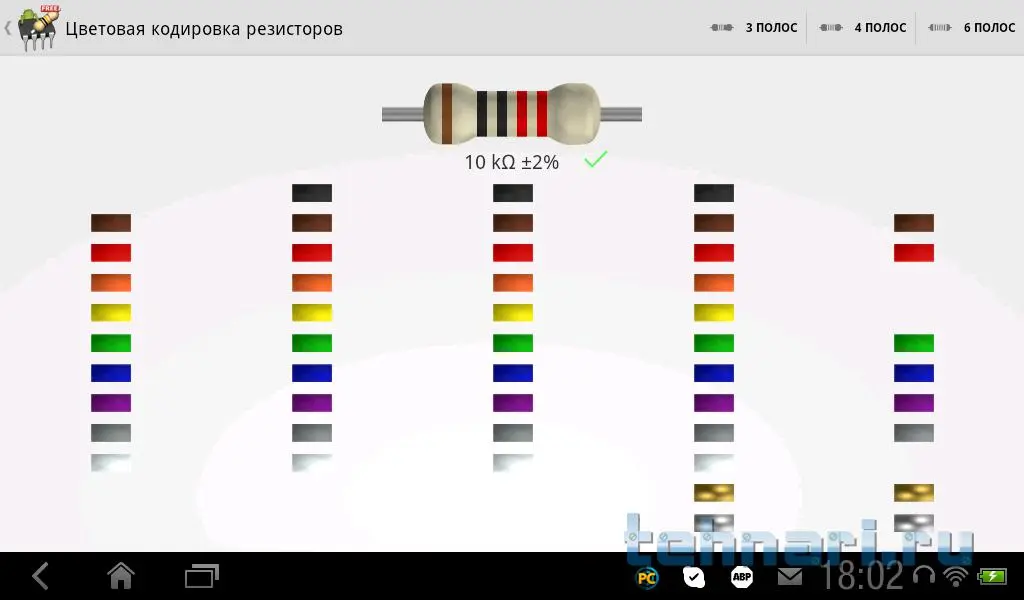Select green in first band column
Screen dimensions: 1024x600
click(111, 343)
